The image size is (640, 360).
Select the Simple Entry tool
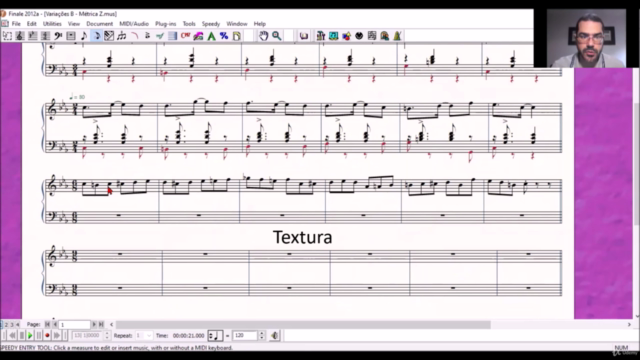point(84,36)
